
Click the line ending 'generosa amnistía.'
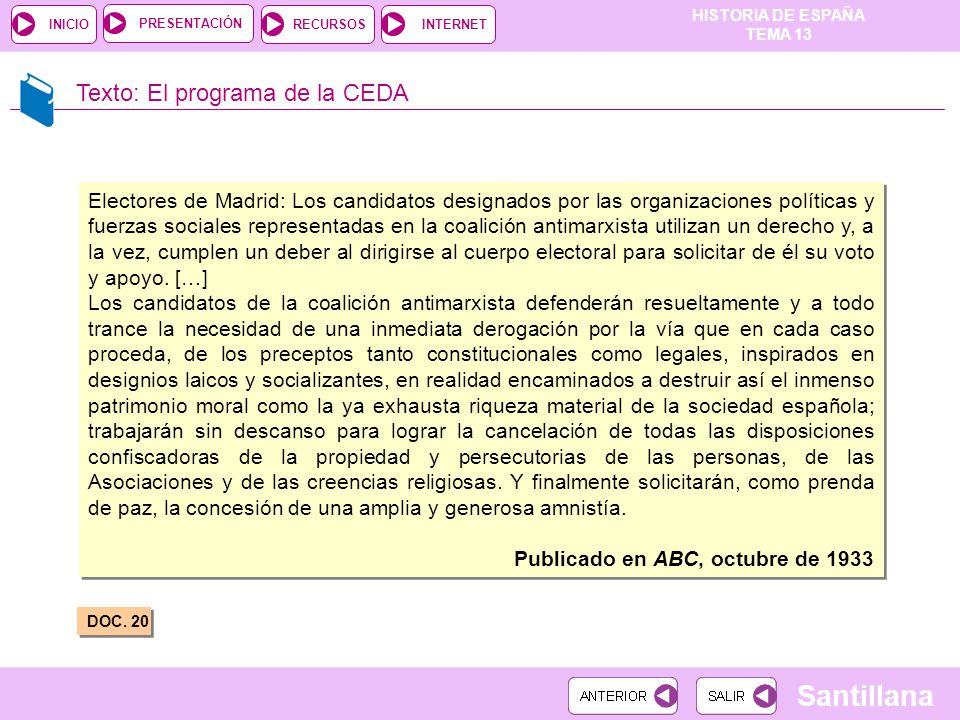(357, 508)
